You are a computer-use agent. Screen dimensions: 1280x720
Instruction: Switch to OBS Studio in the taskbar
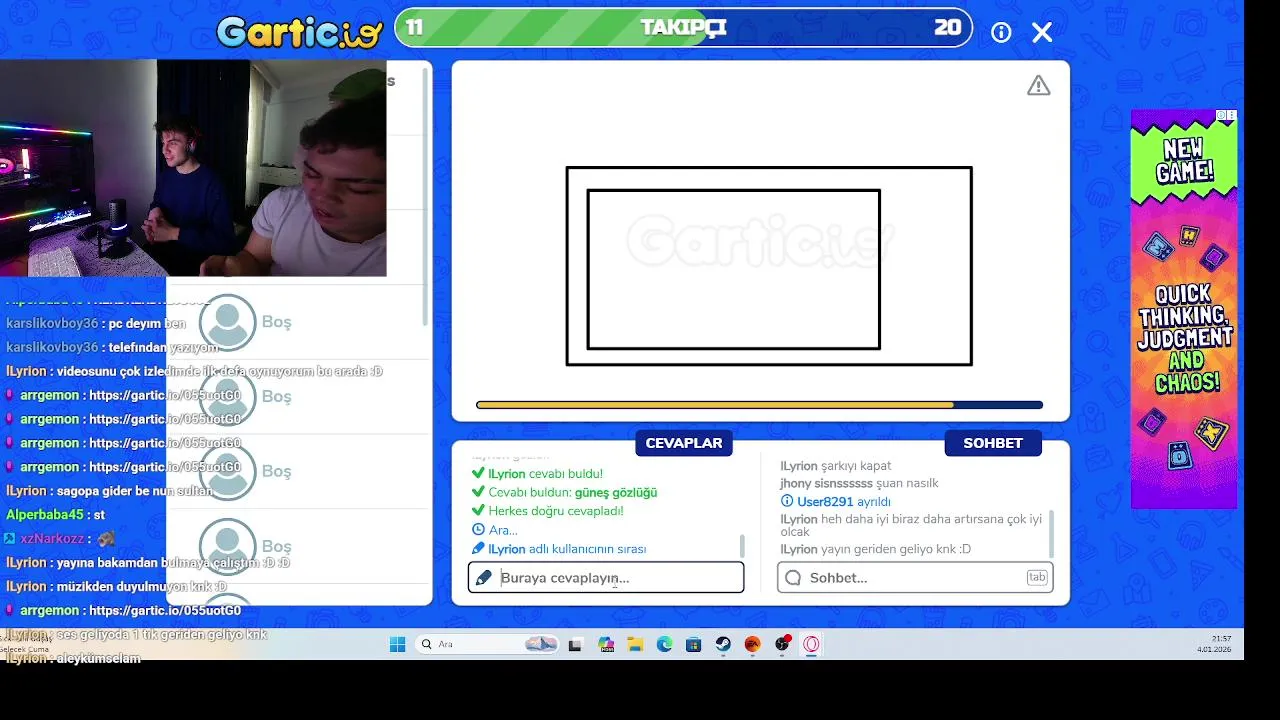pyautogui.click(x=782, y=644)
